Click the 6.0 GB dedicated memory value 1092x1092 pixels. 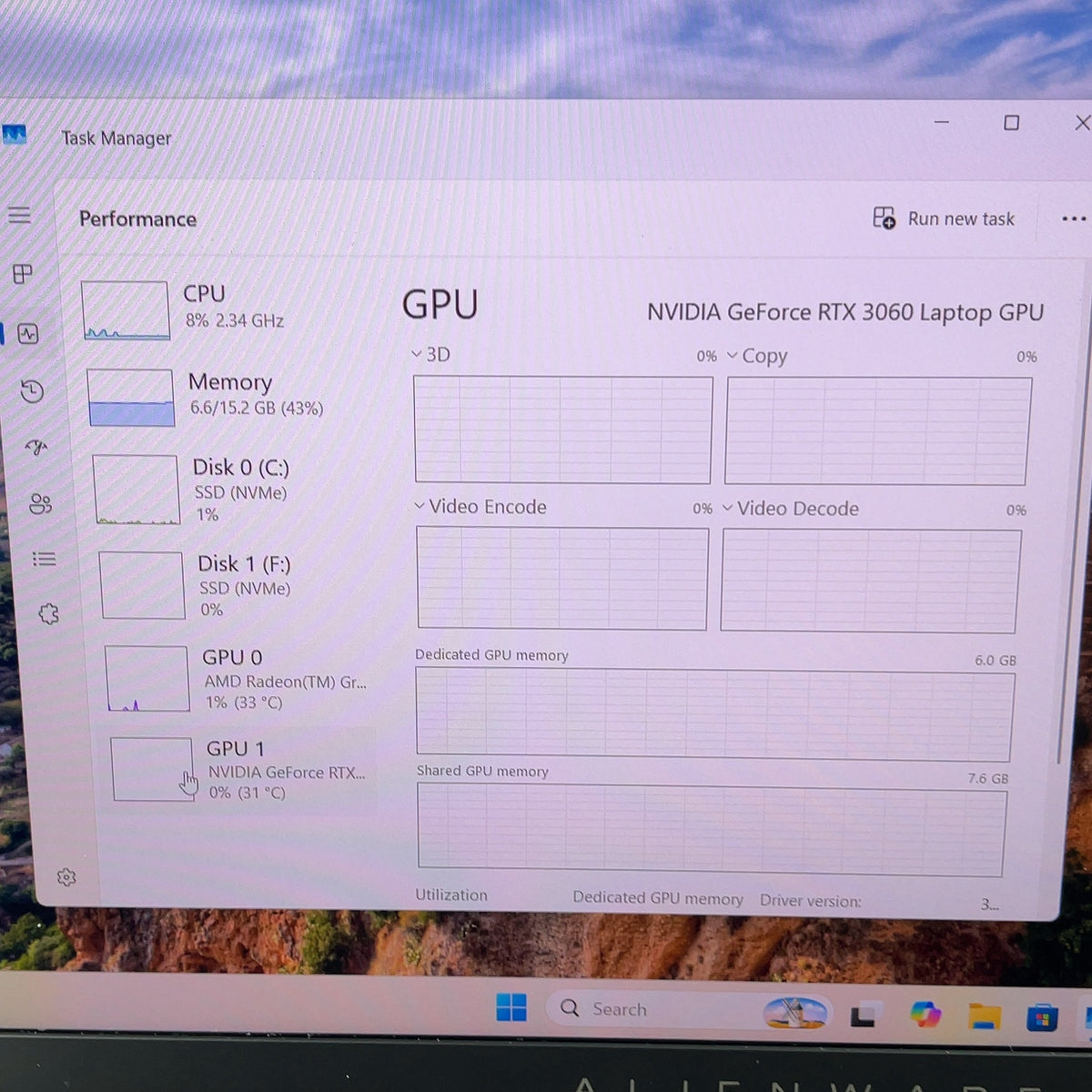996,660
